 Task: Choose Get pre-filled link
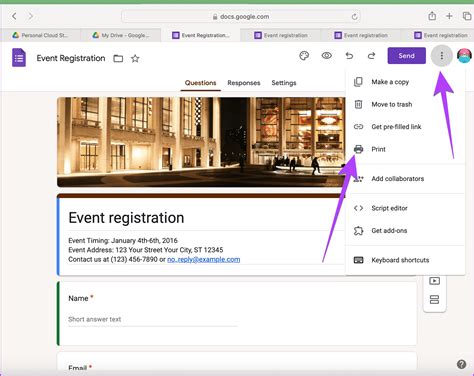pos(405,127)
